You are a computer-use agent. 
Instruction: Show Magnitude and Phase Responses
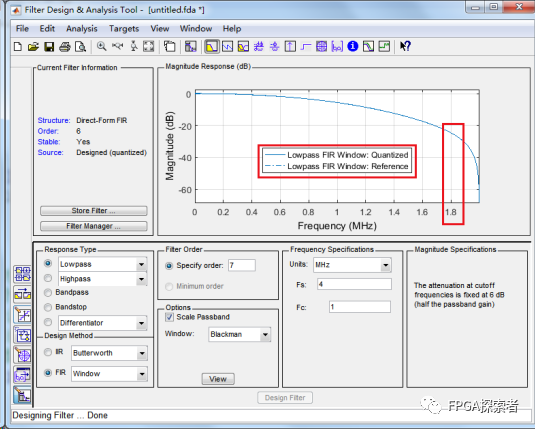coord(243,46)
